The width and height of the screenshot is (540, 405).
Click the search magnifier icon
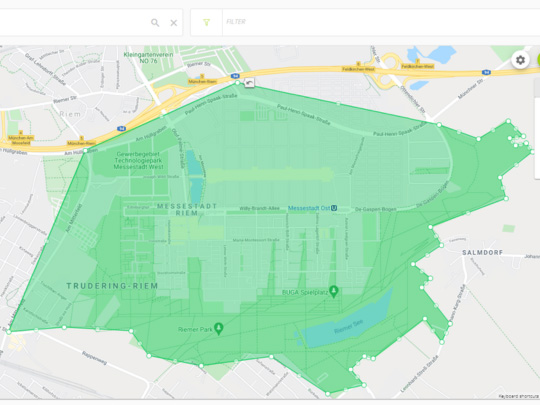pyautogui.click(x=155, y=23)
